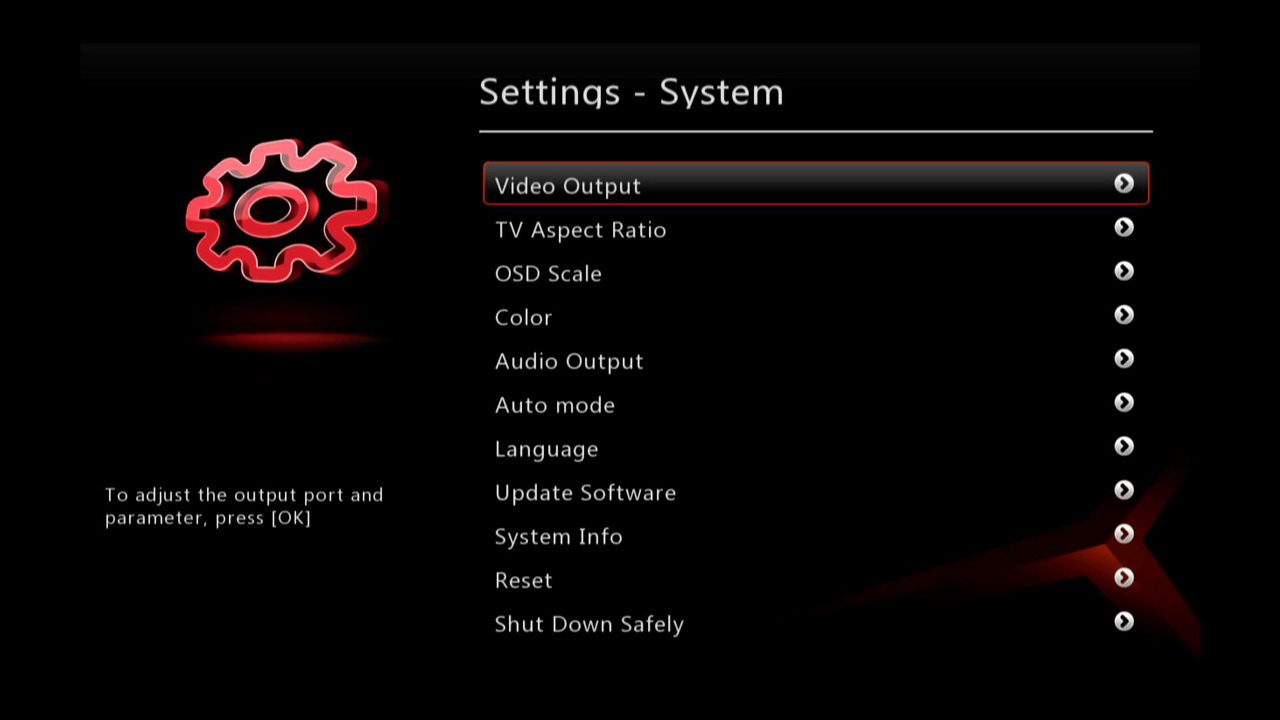The height and width of the screenshot is (720, 1280).
Task: Expand Reset option via its arrow
Action: [x=1124, y=578]
